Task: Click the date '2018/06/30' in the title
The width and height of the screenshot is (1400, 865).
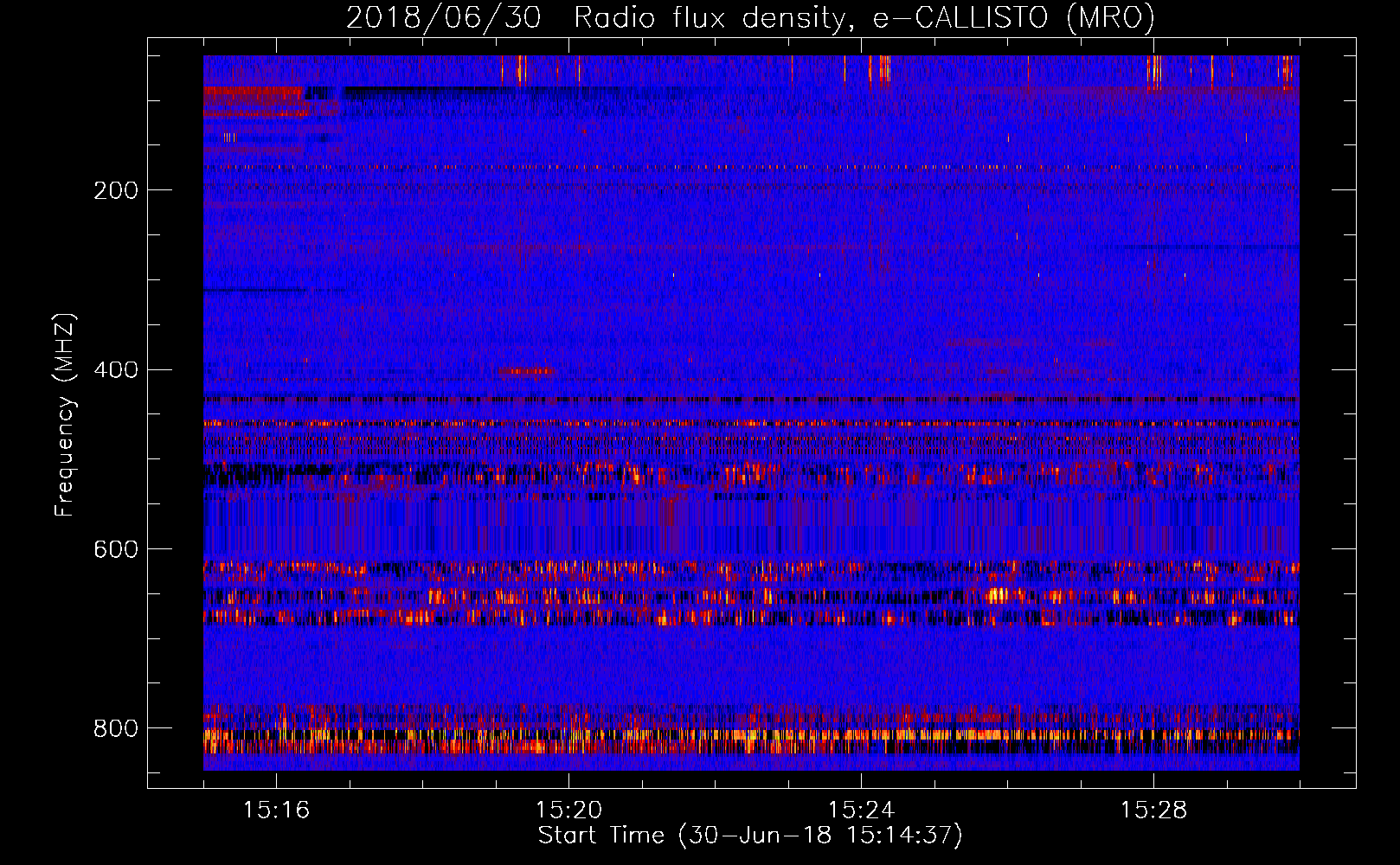Action: [x=443, y=17]
